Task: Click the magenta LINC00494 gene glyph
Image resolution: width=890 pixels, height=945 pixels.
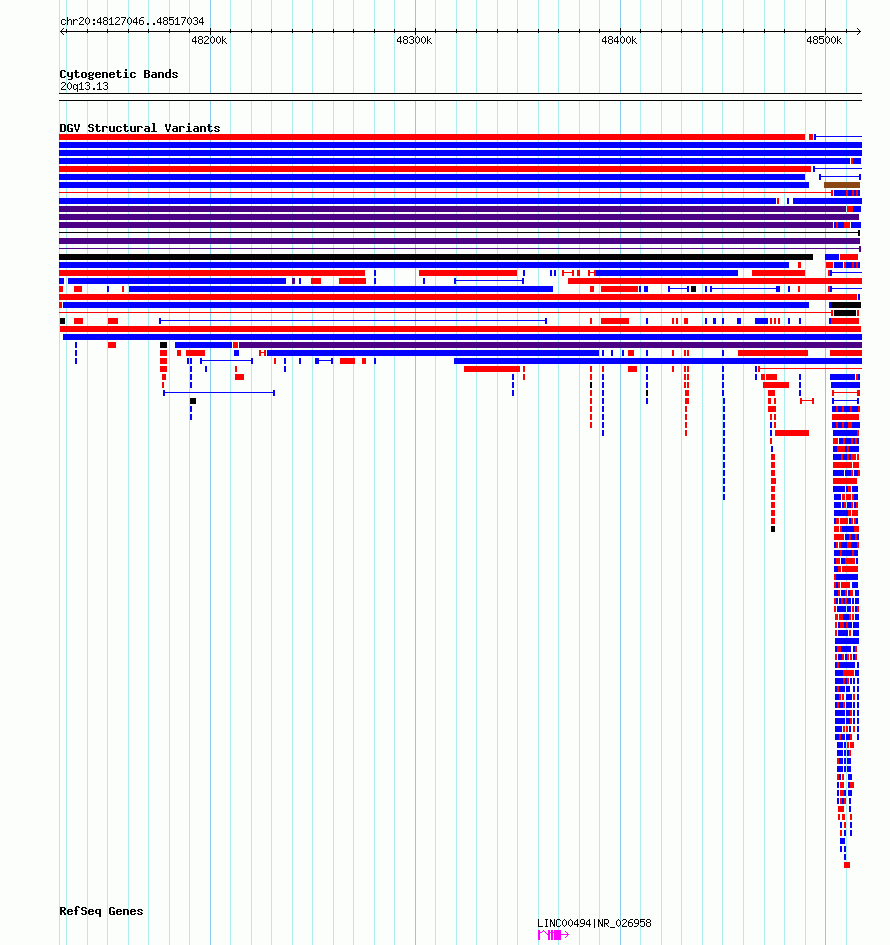Action: click(553, 935)
